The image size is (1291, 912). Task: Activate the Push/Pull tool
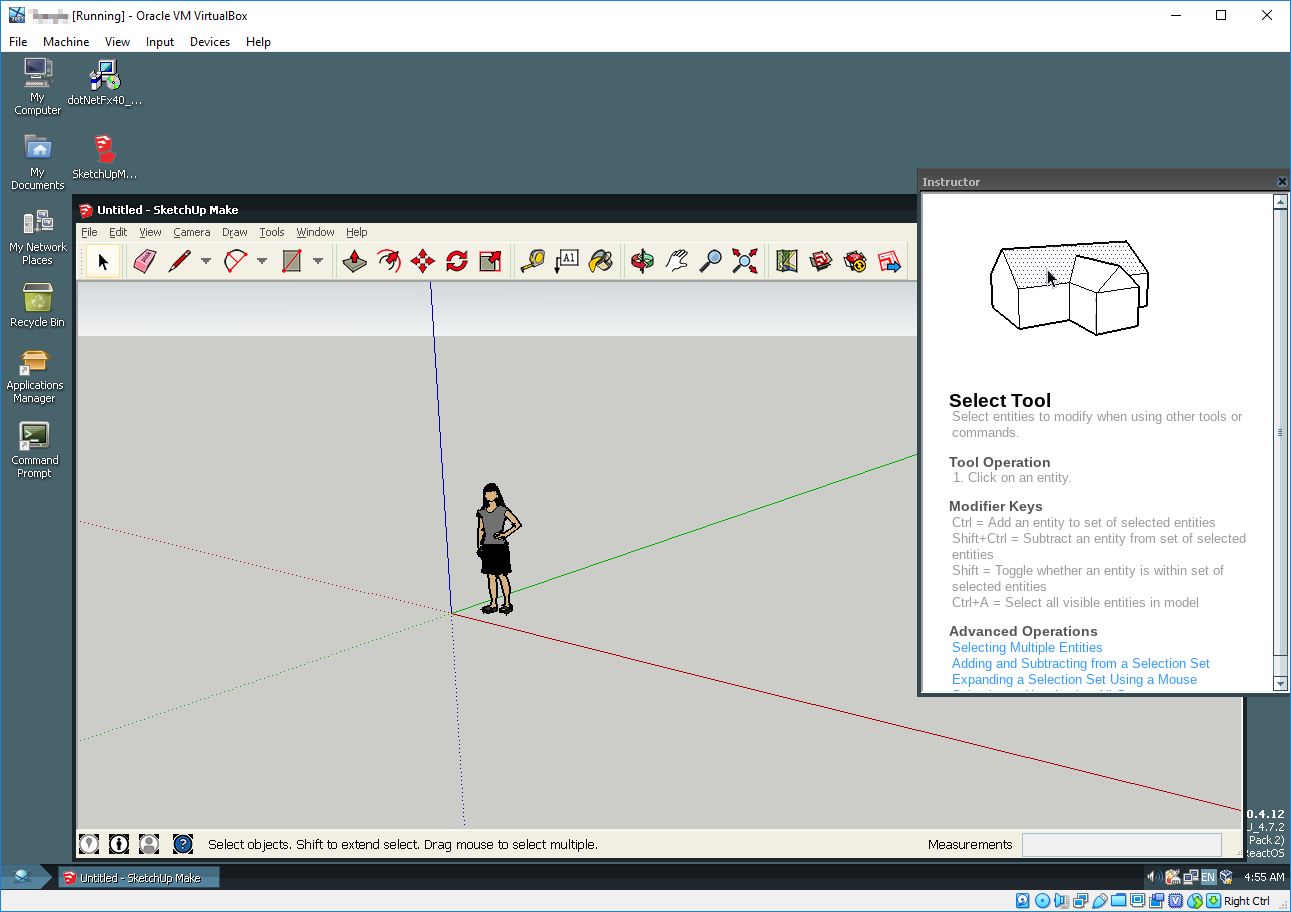click(354, 262)
